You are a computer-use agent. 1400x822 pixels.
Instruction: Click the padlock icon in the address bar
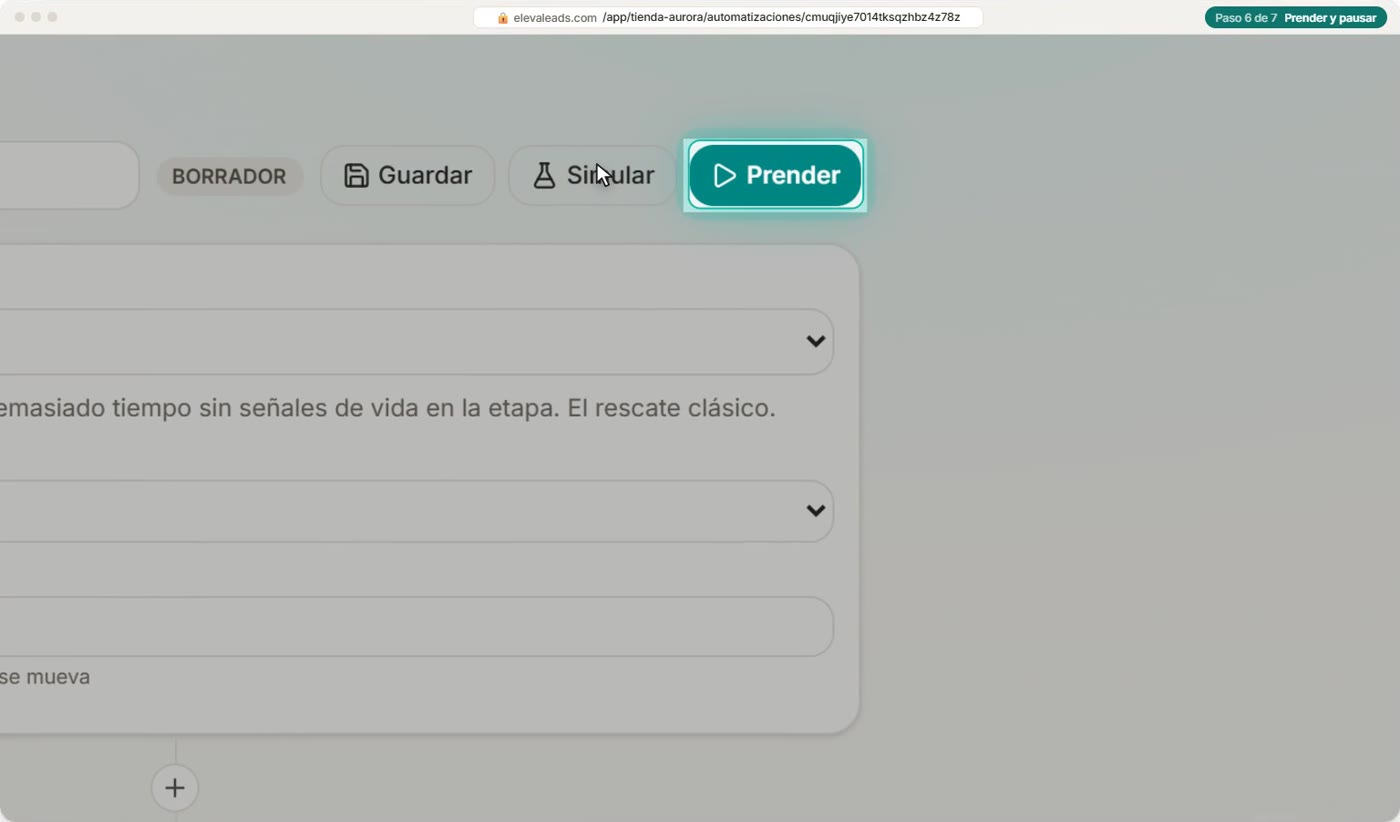click(x=503, y=18)
